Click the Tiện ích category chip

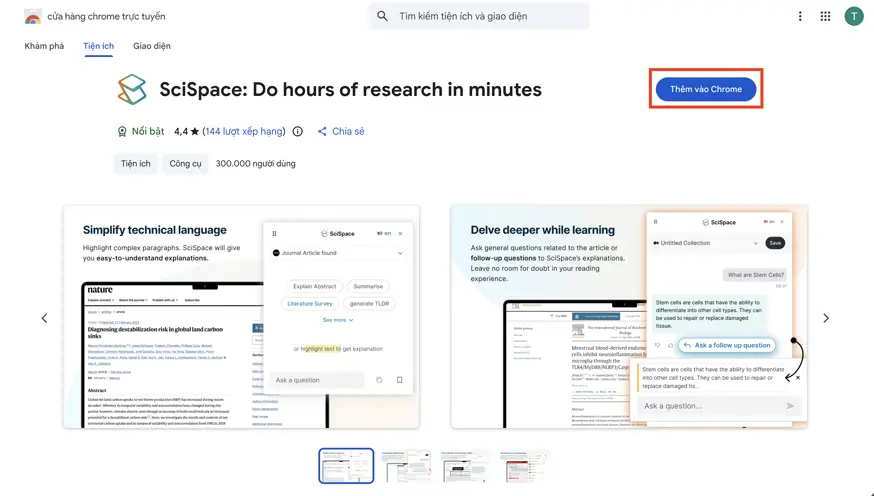point(135,164)
